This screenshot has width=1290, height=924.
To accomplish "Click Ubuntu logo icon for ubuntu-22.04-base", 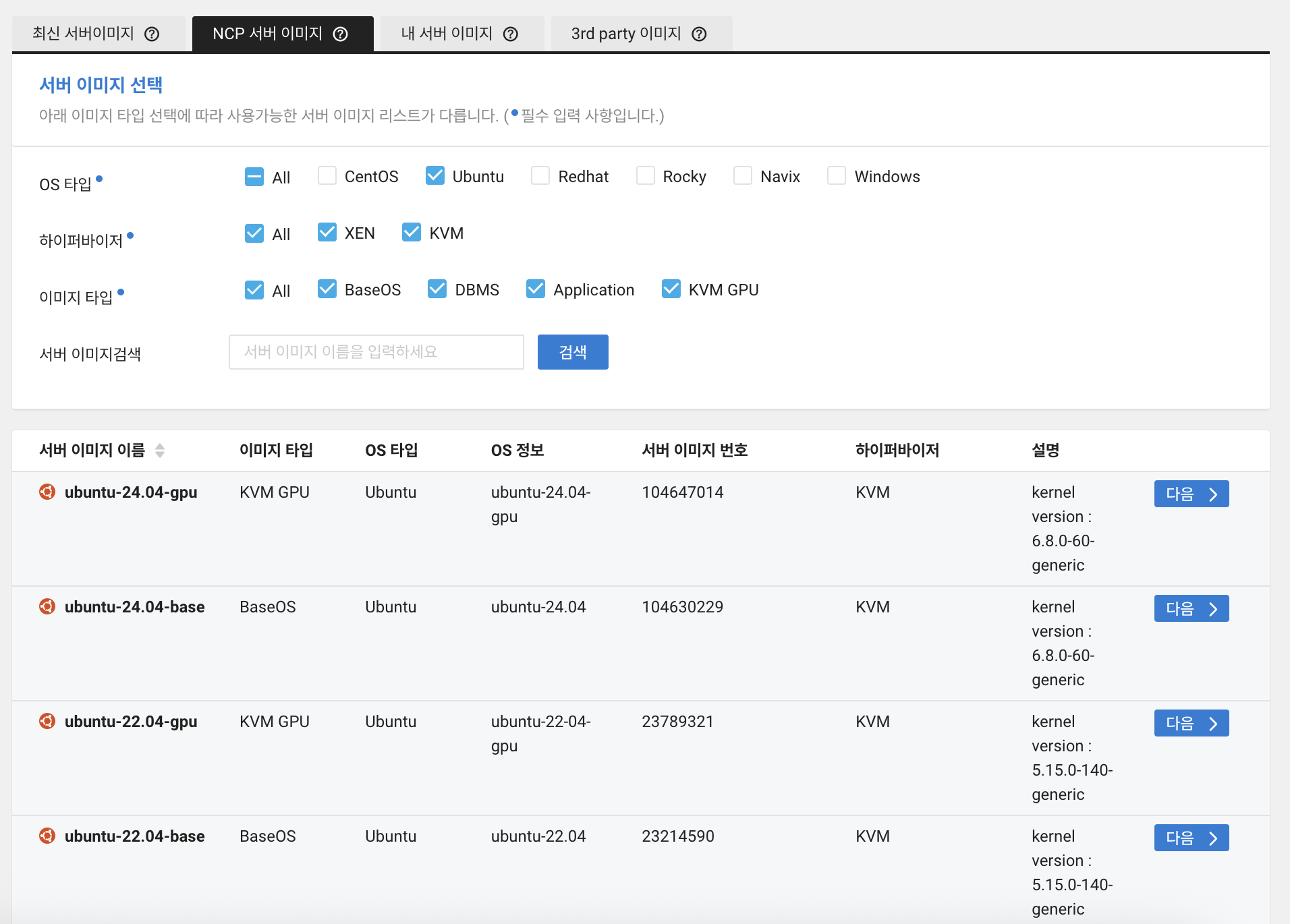I will pyautogui.click(x=47, y=836).
